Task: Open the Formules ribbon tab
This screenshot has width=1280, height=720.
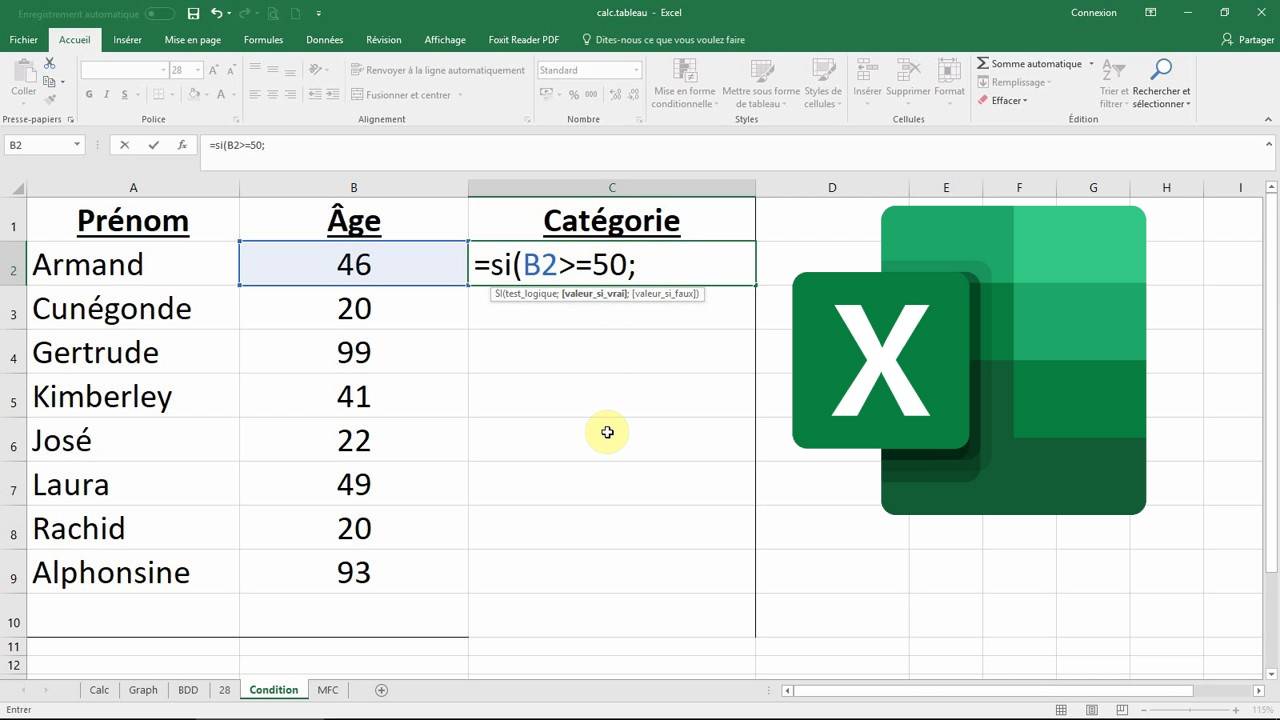Action: pos(264,40)
